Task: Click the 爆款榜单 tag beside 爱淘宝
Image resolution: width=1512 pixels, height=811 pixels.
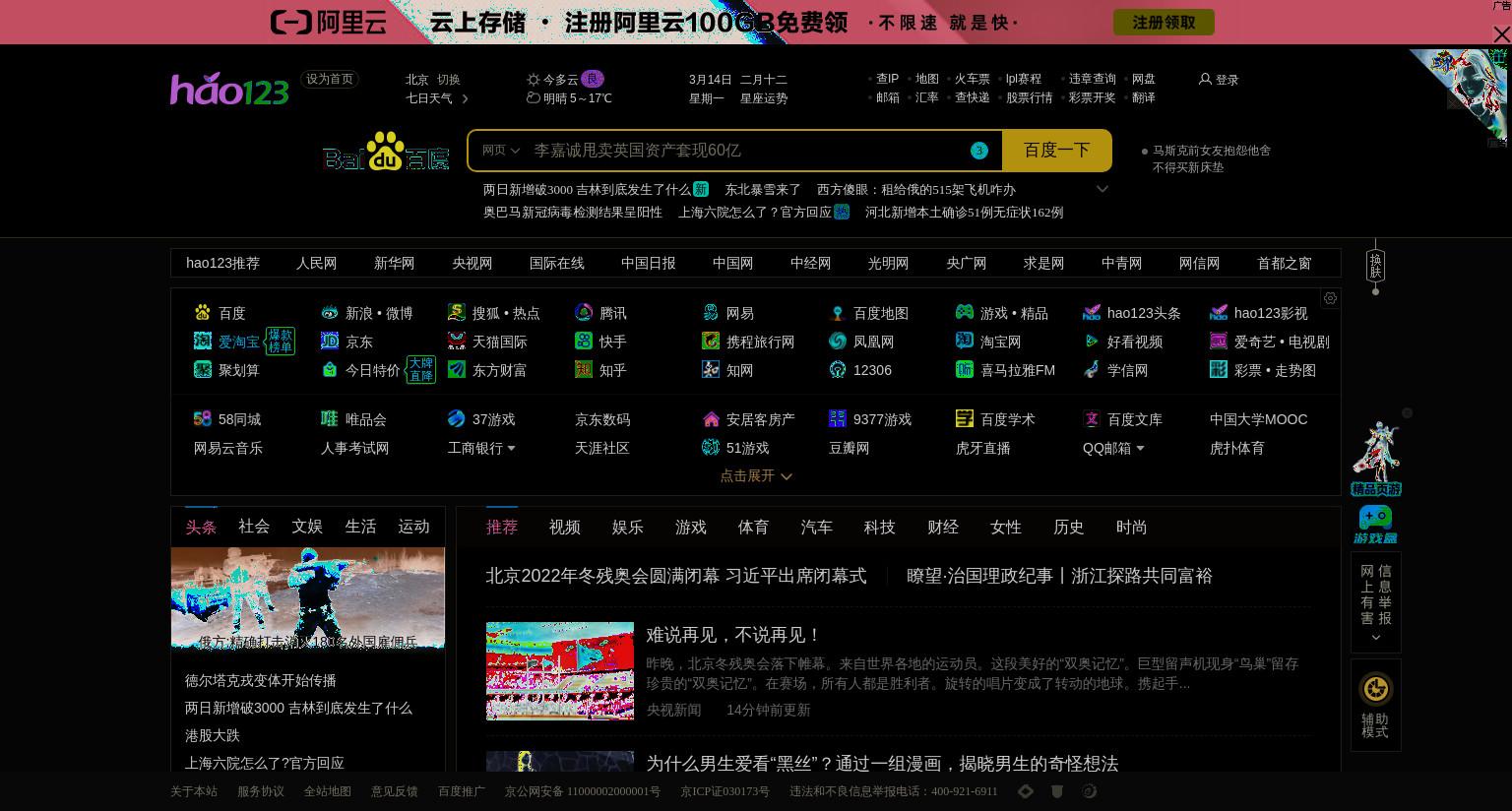Action: pyautogui.click(x=281, y=342)
